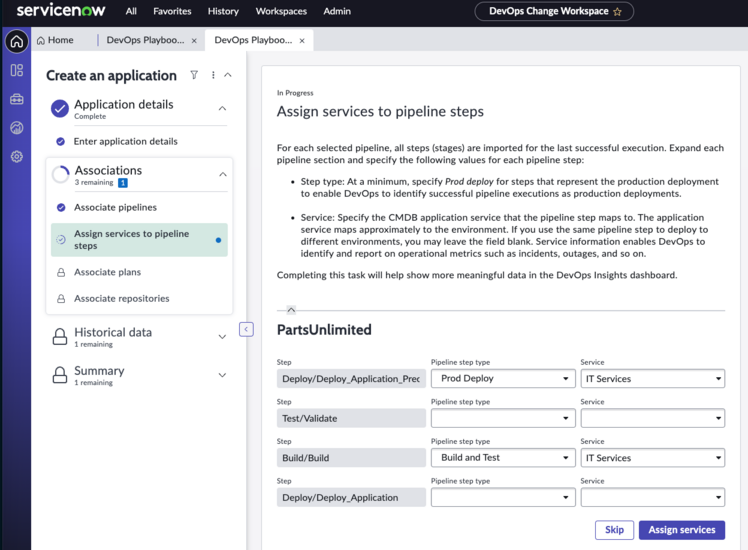Open Pipeline step type dropdown showing Prod Deploy

(503, 379)
